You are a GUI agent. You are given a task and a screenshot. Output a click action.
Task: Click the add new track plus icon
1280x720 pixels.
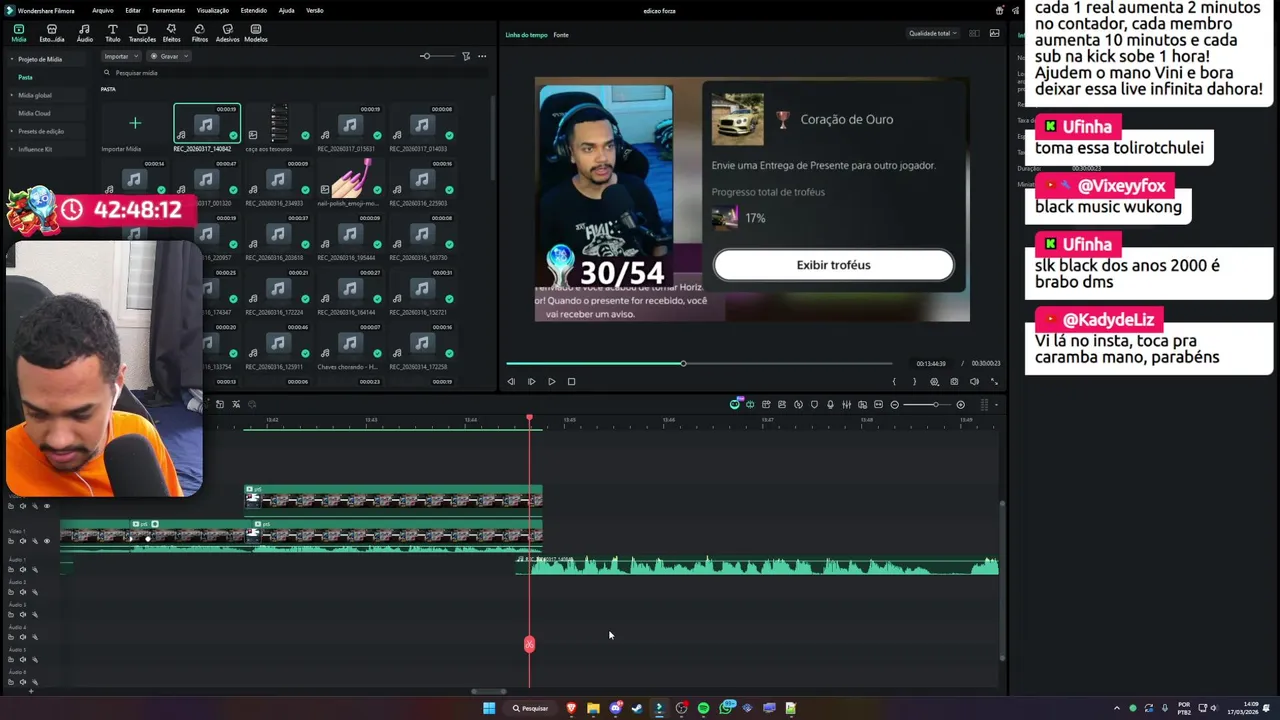(x=31, y=691)
